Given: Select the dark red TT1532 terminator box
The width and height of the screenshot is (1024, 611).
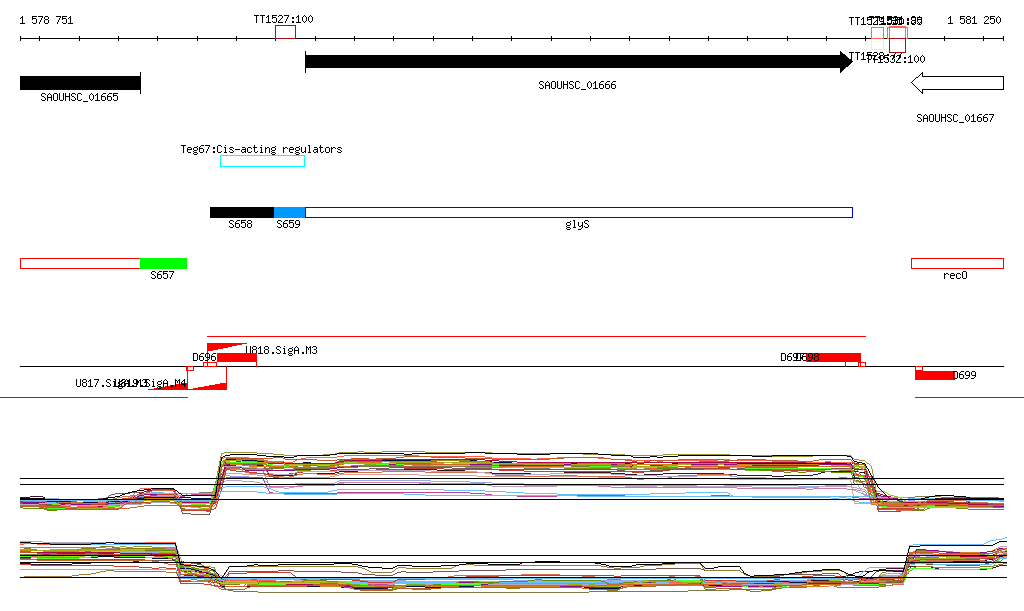Looking at the screenshot, I should click(897, 40).
